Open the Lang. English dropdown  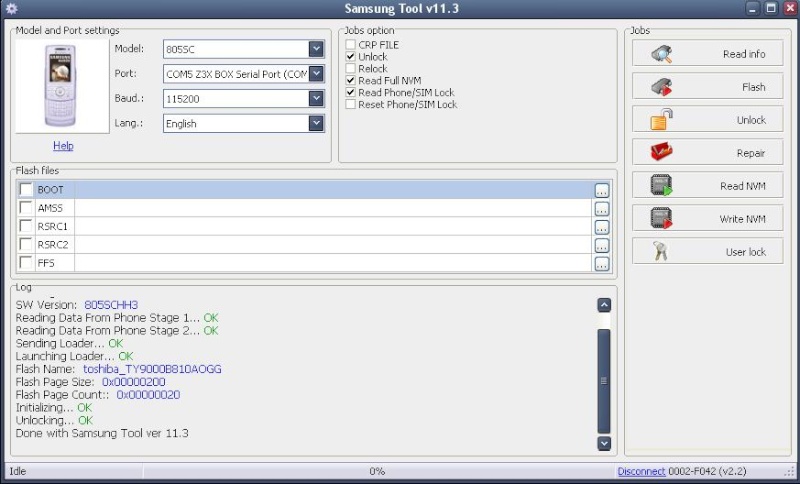[316, 123]
